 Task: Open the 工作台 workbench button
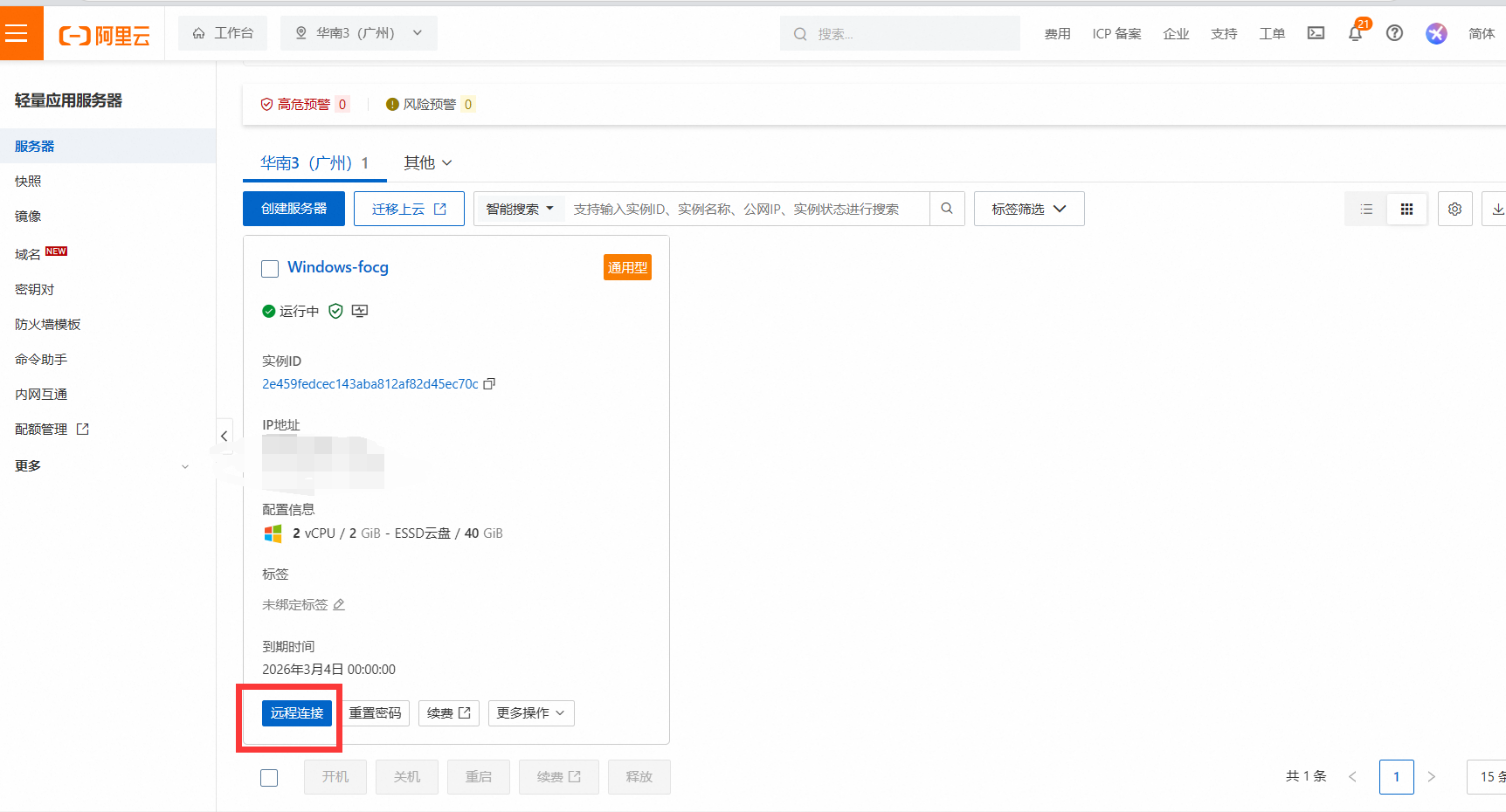coord(223,33)
